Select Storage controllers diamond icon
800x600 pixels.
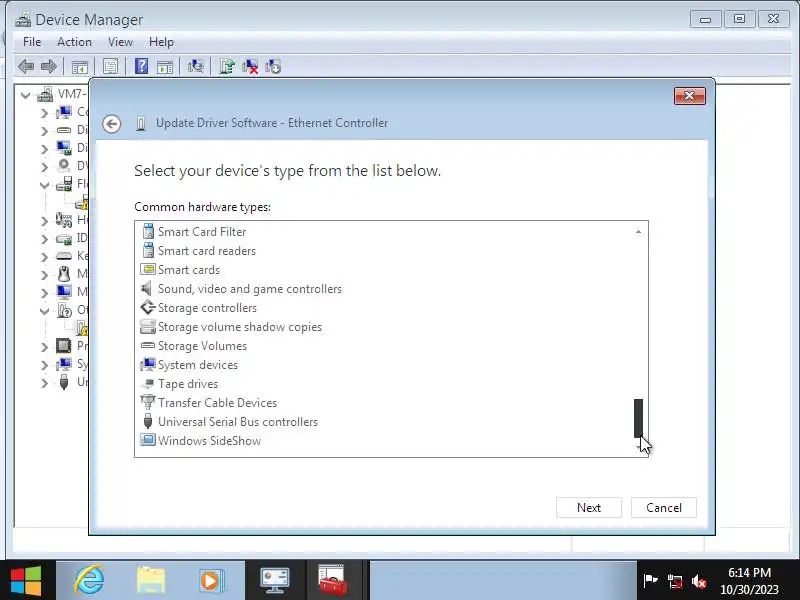click(148, 308)
